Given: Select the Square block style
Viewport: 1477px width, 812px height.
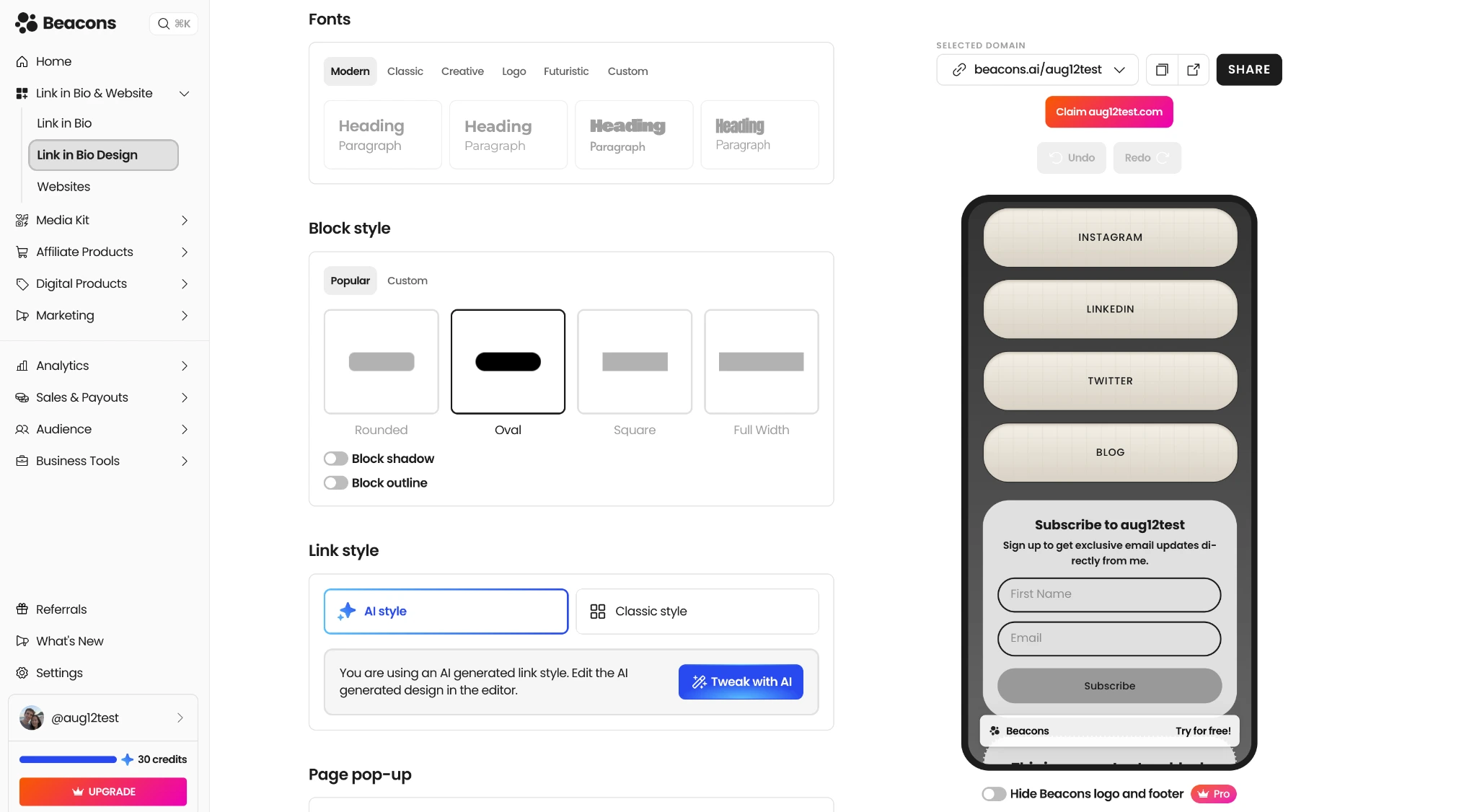Looking at the screenshot, I should 635,362.
